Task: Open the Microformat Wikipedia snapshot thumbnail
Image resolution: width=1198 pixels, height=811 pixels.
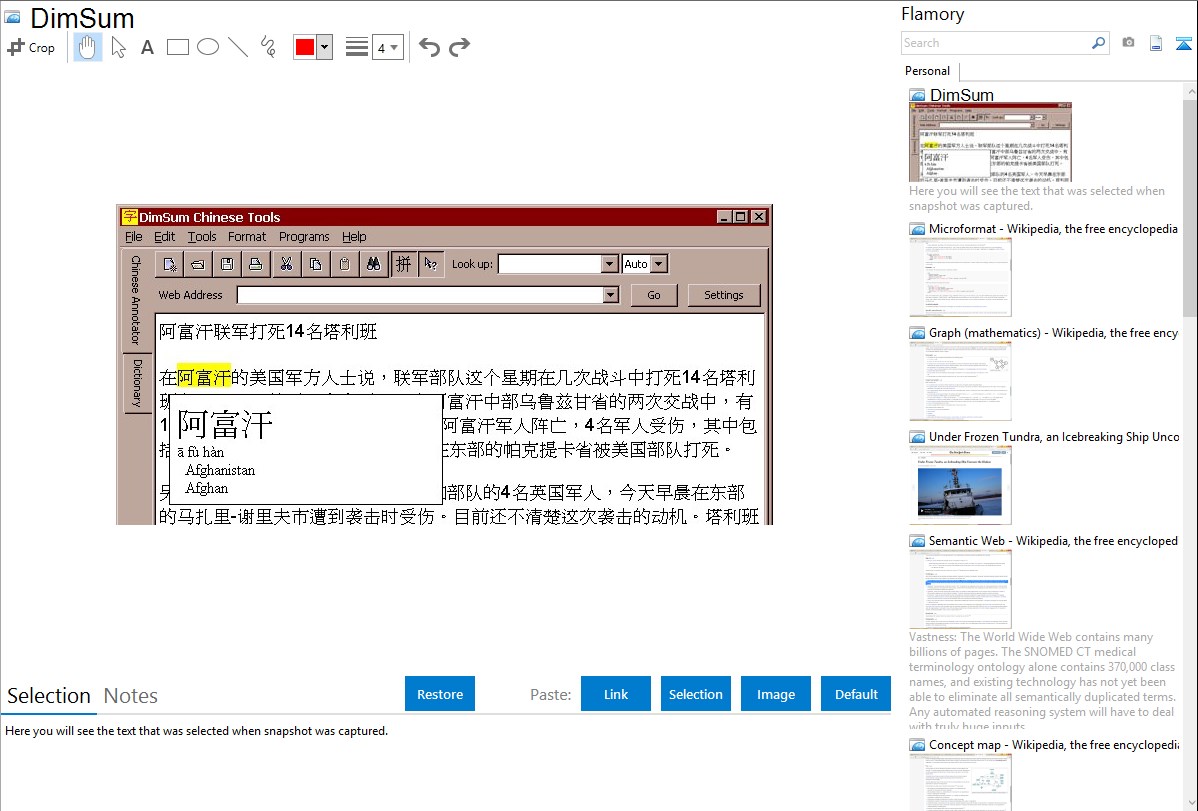Action: coord(960,277)
